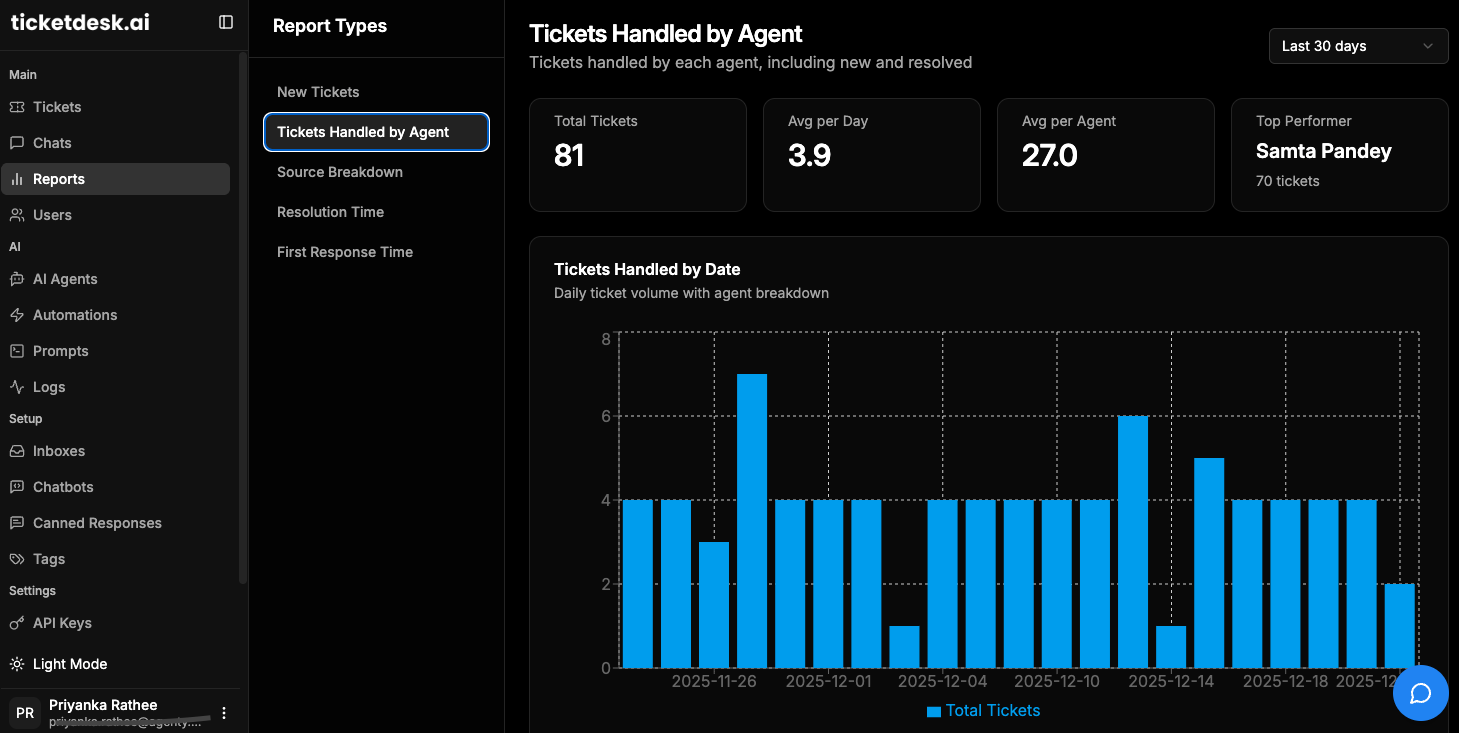Viewport: 1459px width, 733px height.
Task: Open AI Agents bot icon
Action: 17,279
